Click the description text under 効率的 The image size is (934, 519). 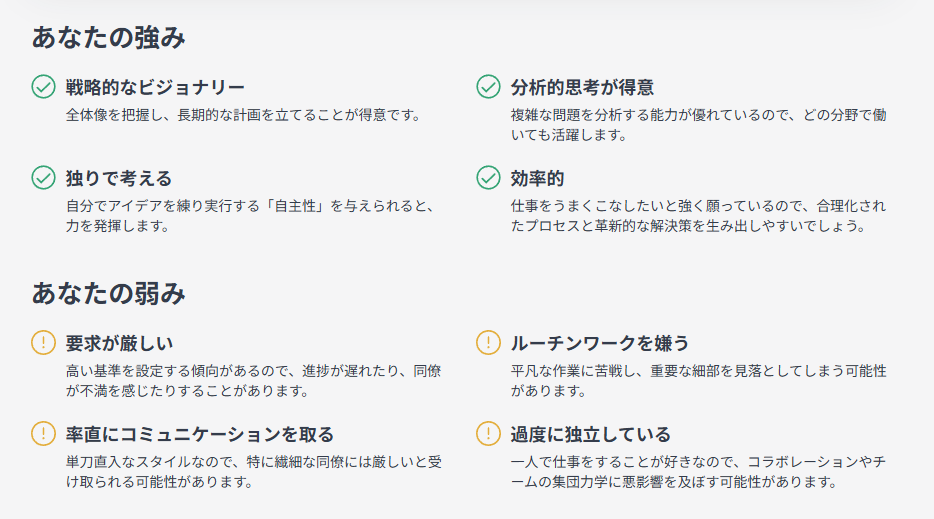click(697, 216)
